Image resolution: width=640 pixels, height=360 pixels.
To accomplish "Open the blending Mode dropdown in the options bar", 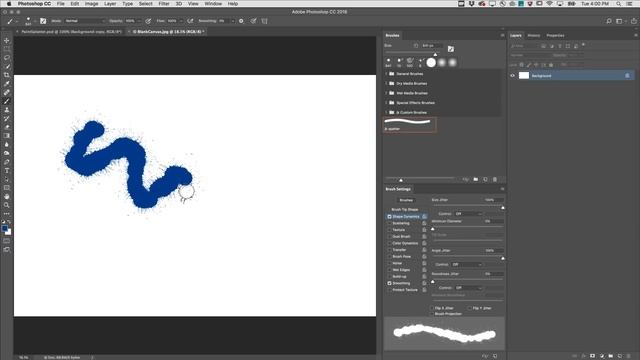I will pyautogui.click(x=85, y=21).
